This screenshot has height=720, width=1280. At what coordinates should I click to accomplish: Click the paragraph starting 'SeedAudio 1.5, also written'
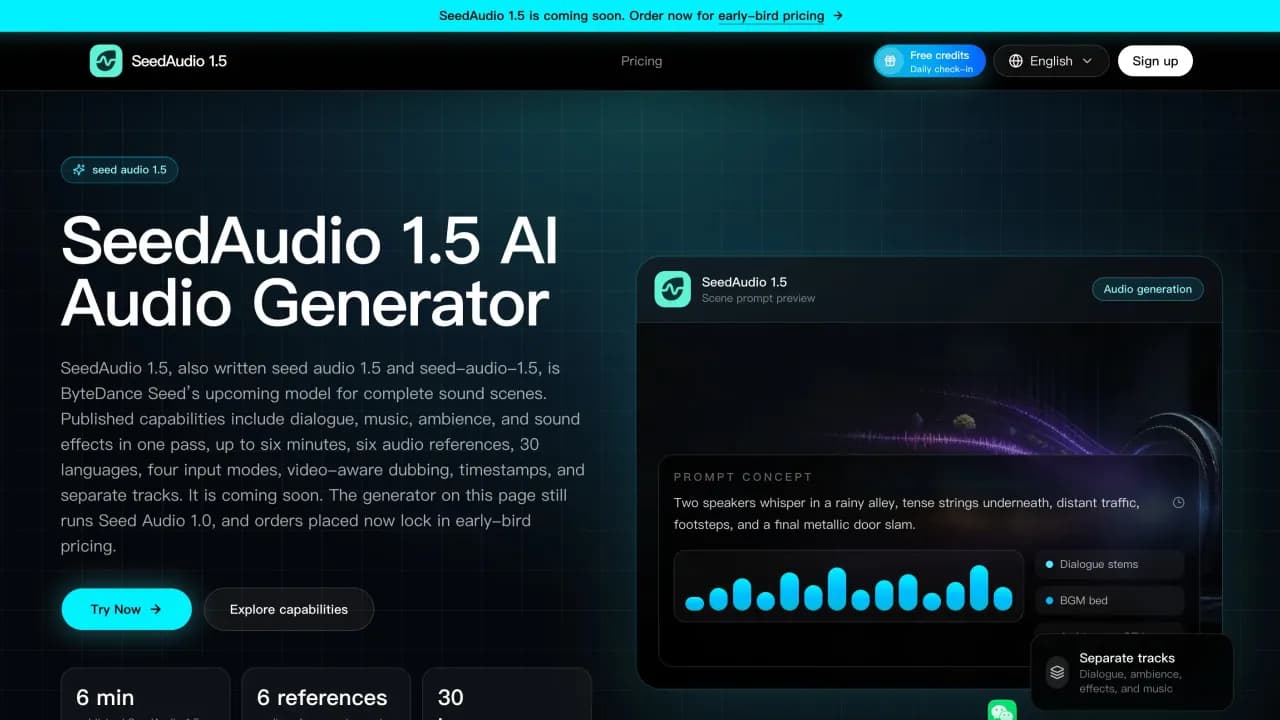323,457
